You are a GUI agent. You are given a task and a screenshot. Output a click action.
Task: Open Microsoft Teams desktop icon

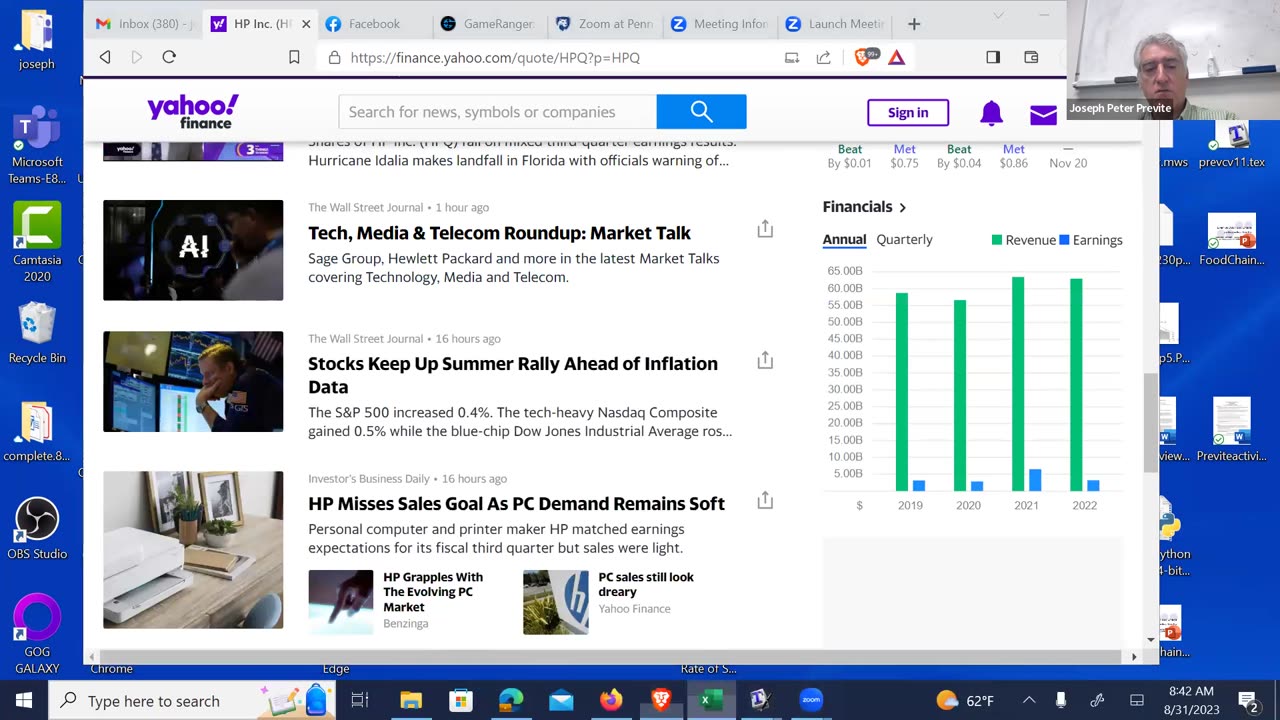(37, 146)
